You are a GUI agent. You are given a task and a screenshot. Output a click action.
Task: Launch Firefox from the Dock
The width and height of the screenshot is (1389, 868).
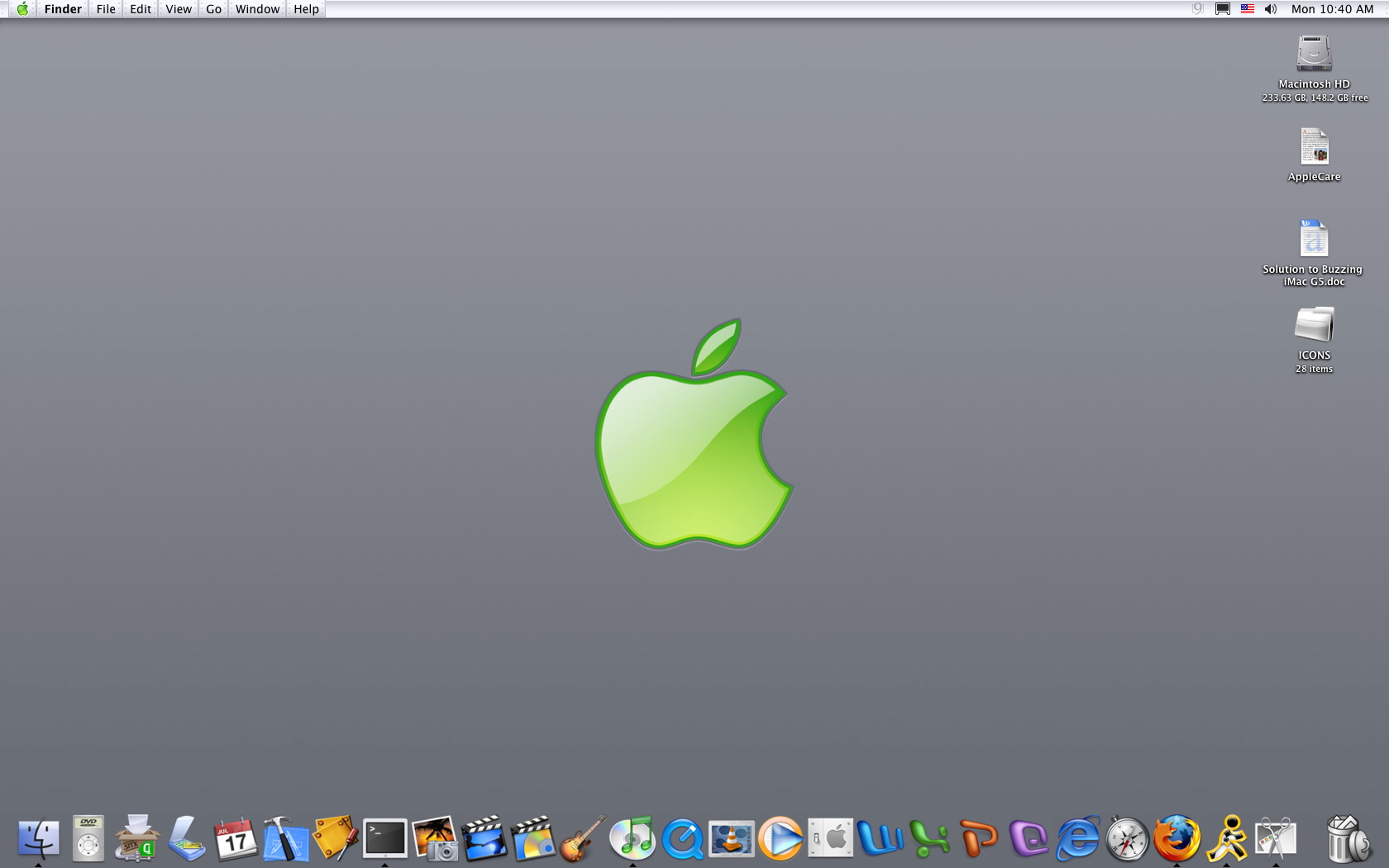point(1177,839)
